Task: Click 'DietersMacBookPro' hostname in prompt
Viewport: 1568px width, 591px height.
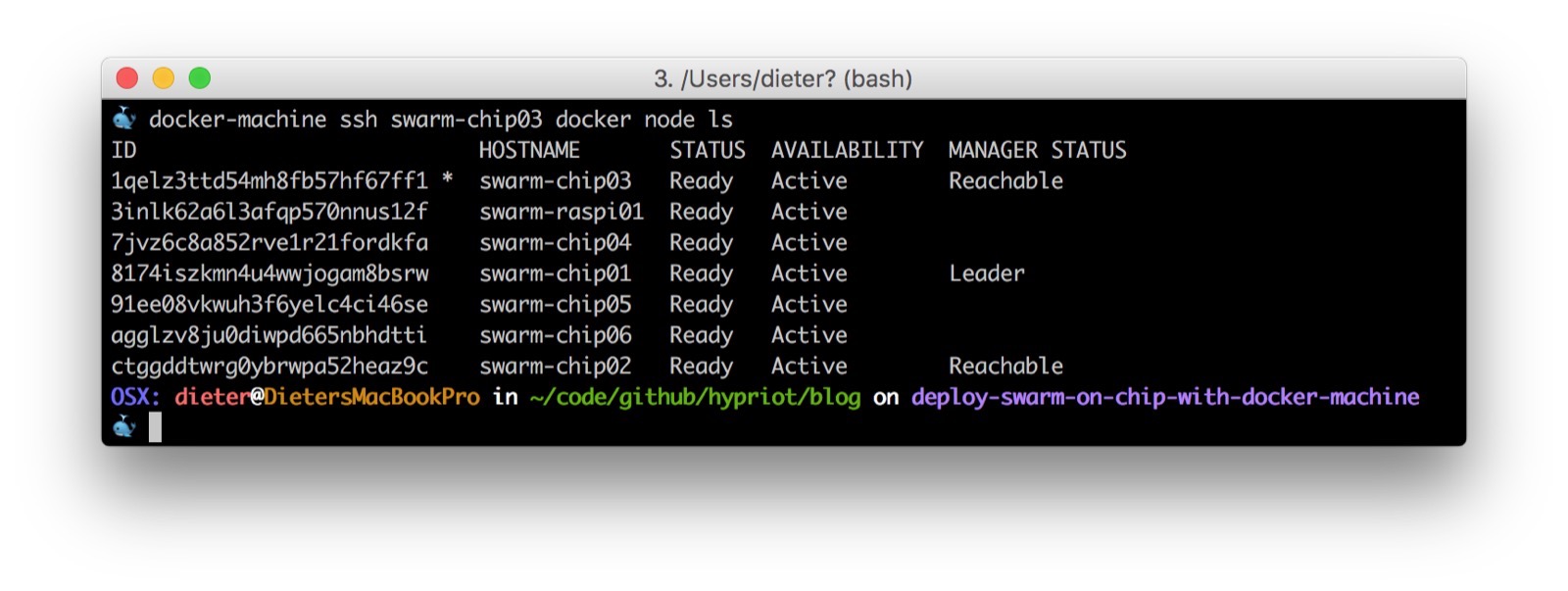Action: (371, 397)
